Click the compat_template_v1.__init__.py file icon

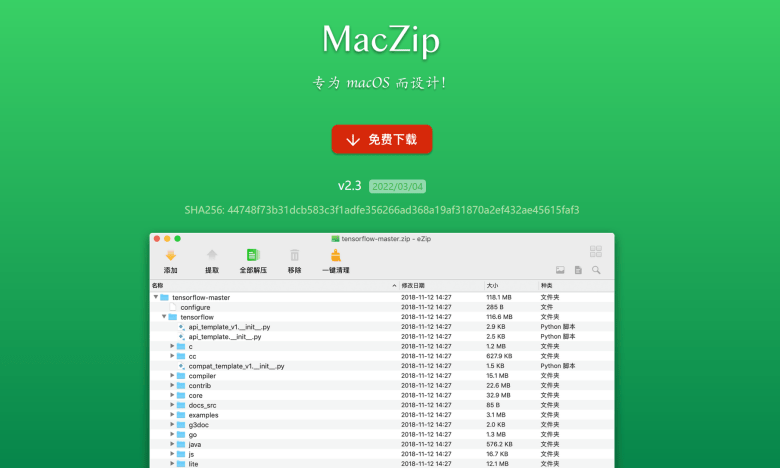point(181,366)
